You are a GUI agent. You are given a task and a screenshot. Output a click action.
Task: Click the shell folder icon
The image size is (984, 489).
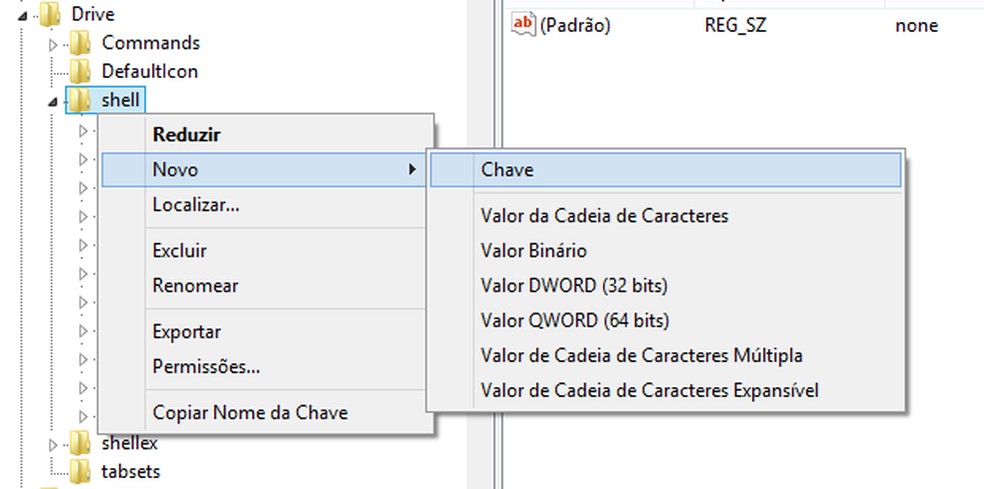[82, 99]
